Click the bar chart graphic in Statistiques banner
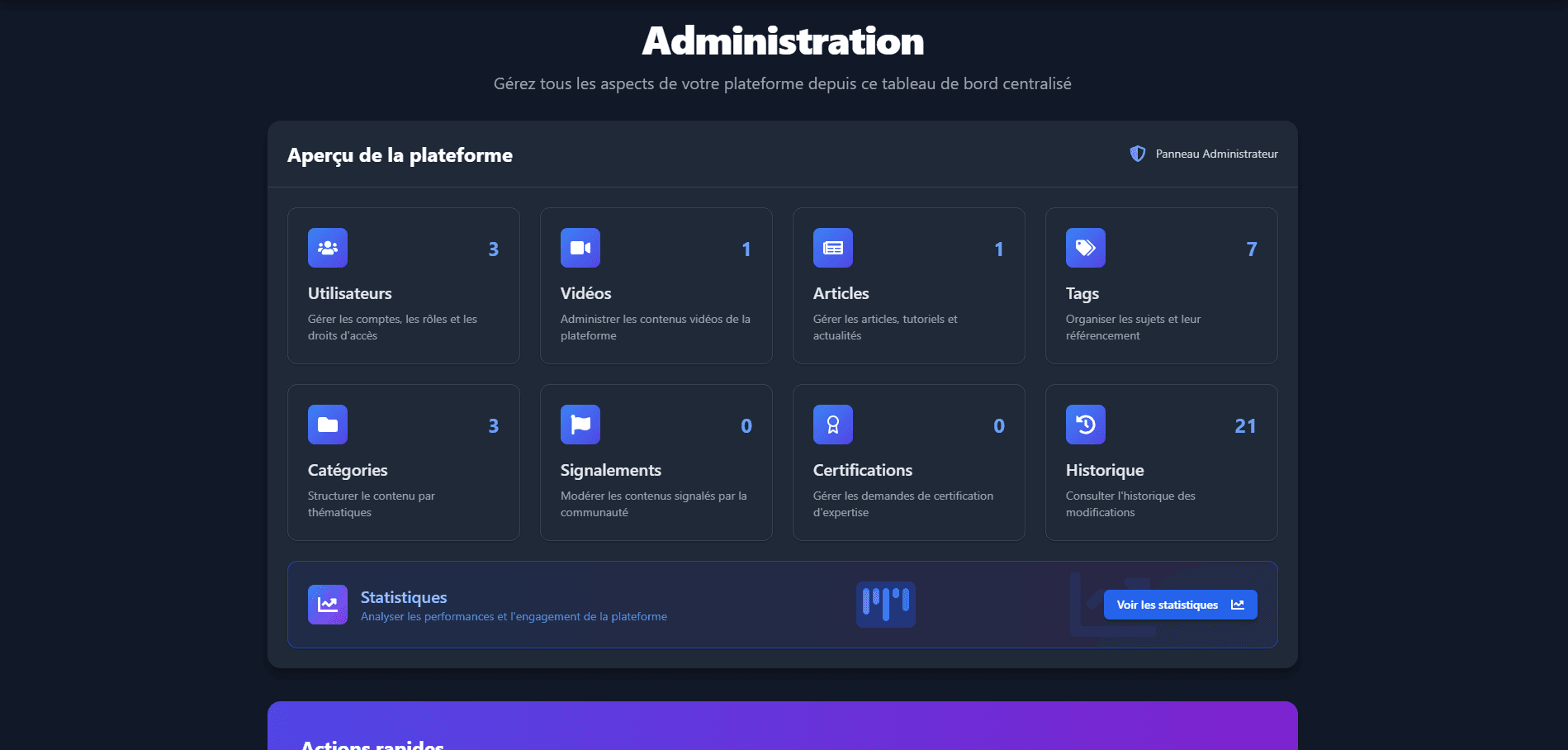Viewport: 1568px width, 750px height. click(x=885, y=604)
